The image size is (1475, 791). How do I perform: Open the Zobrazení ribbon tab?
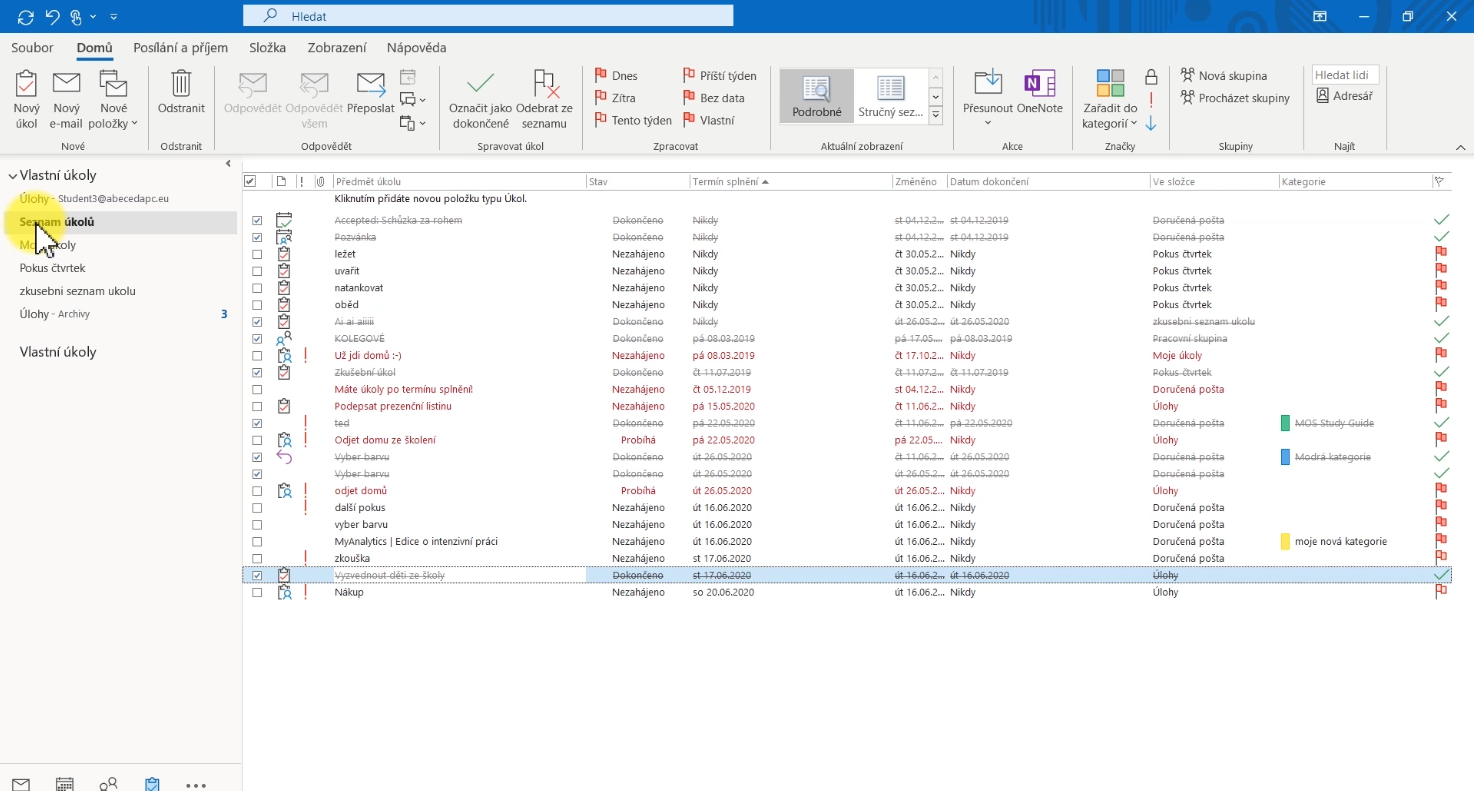point(336,48)
